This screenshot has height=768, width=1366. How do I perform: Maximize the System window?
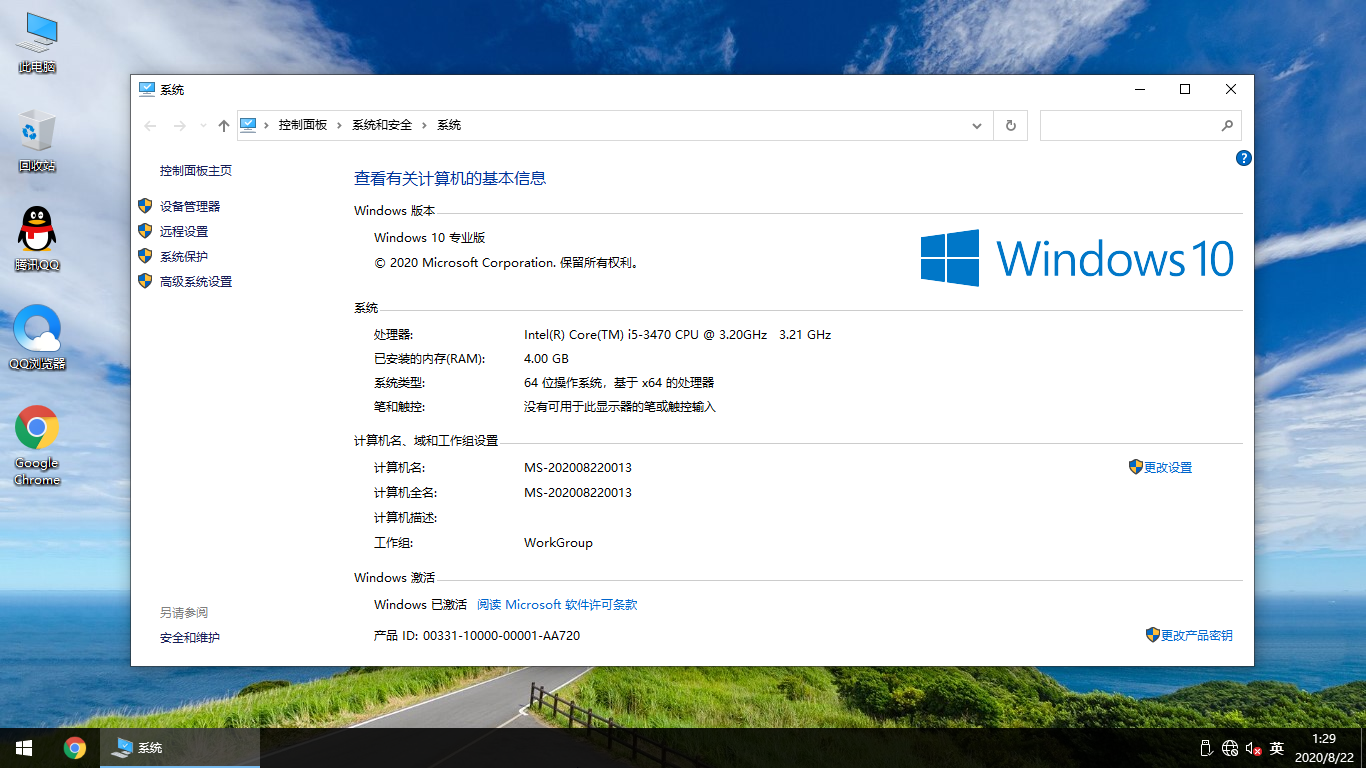click(x=1185, y=89)
